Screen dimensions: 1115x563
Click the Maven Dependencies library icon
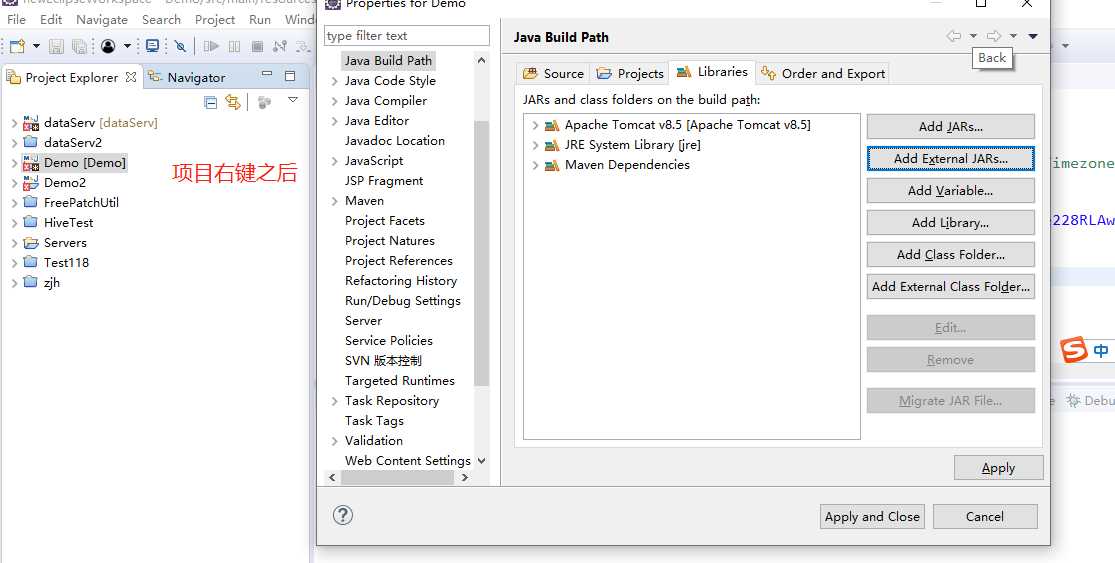[552, 165]
